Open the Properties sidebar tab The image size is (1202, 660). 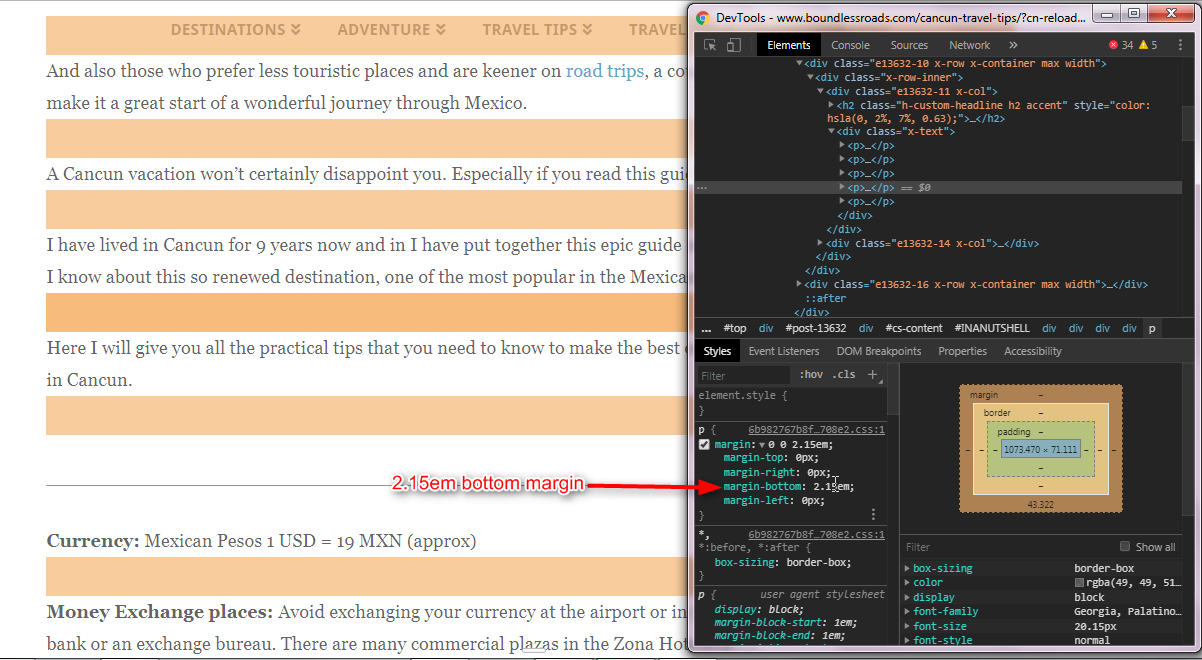[x=963, y=351]
